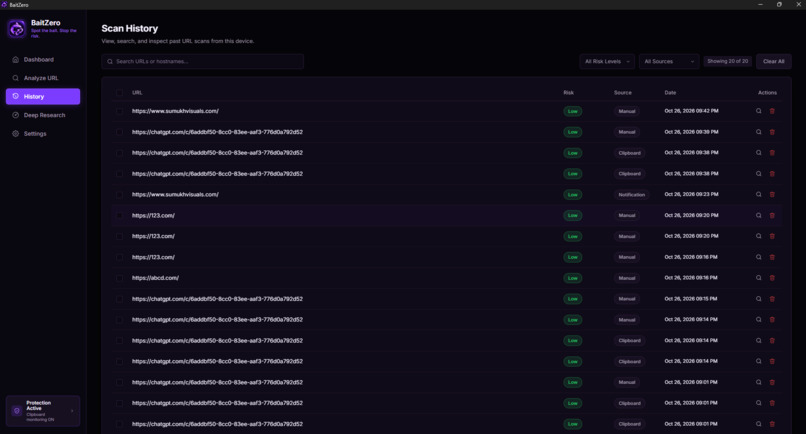Click the sumukhvisuals URL scanned at 09:42 PM
Image resolution: width=806 pixels, height=434 pixels.
tap(175, 111)
